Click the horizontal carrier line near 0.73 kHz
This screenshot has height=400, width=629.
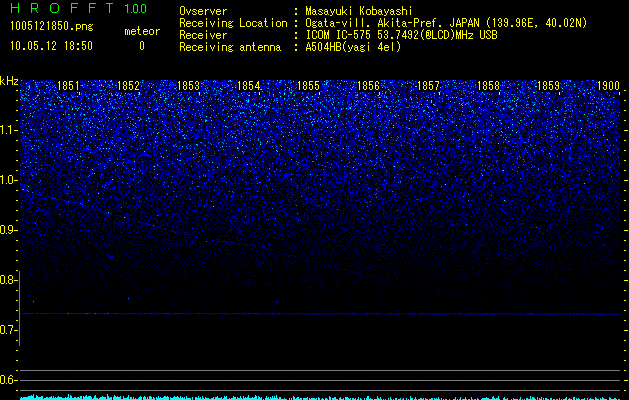(320, 314)
